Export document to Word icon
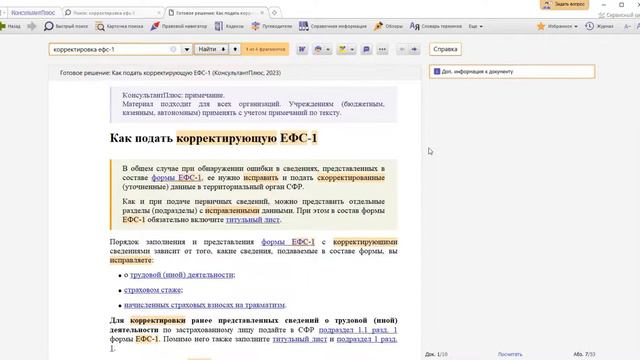 click(x=302, y=49)
